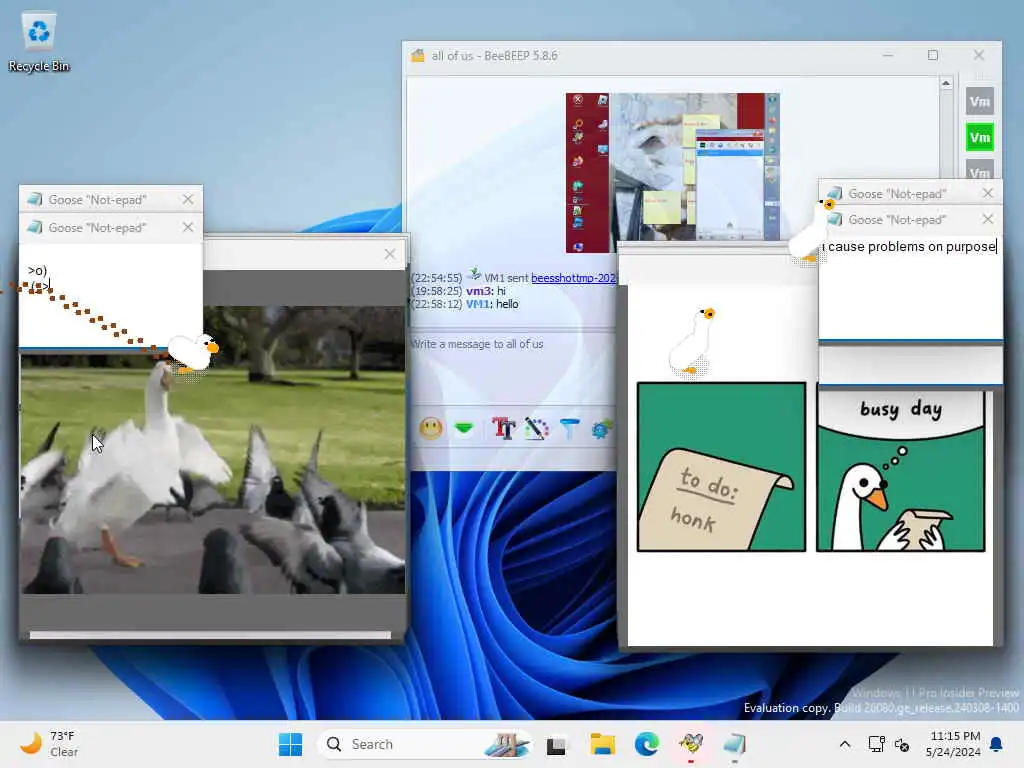The image size is (1024, 768).
Task: Click the second left Not-epad title icon
Action: 35,227
